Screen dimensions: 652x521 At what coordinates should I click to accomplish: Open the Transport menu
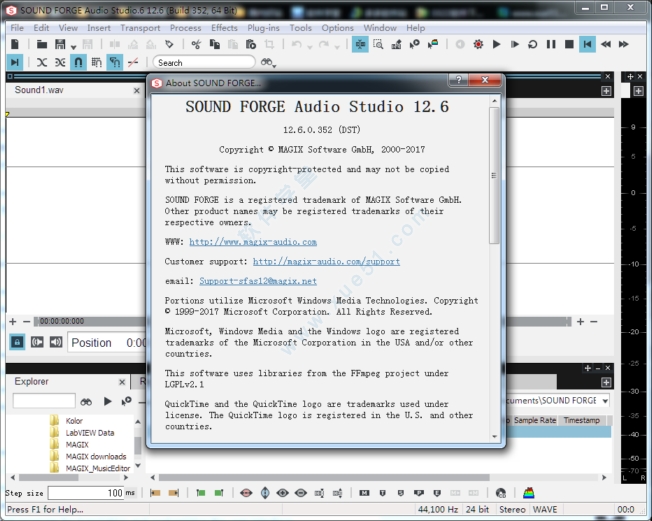140,28
